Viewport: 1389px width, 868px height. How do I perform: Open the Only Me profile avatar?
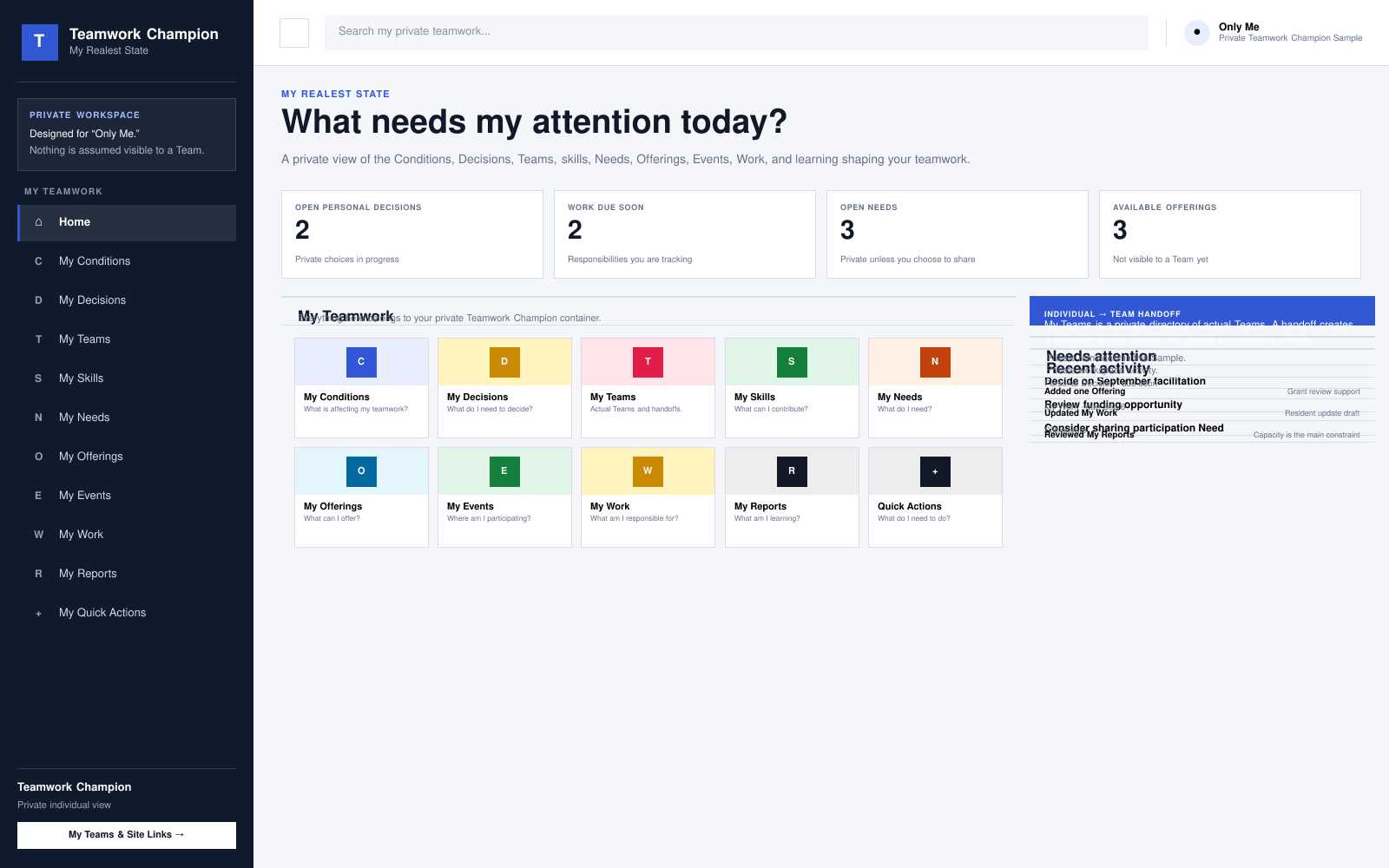point(1197,32)
